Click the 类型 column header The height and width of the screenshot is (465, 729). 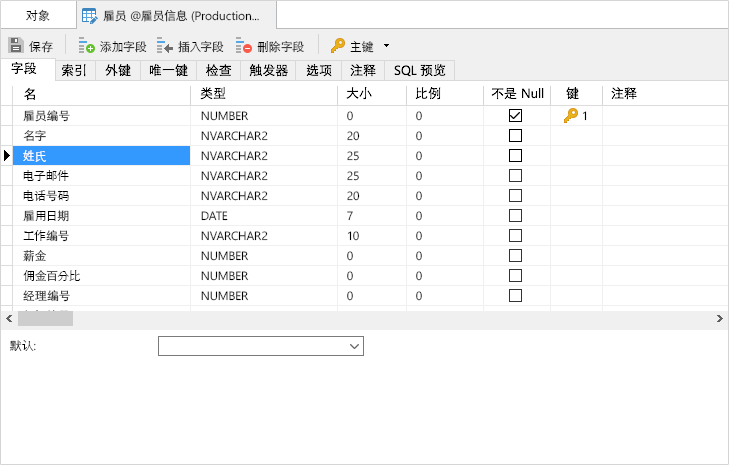click(x=213, y=93)
